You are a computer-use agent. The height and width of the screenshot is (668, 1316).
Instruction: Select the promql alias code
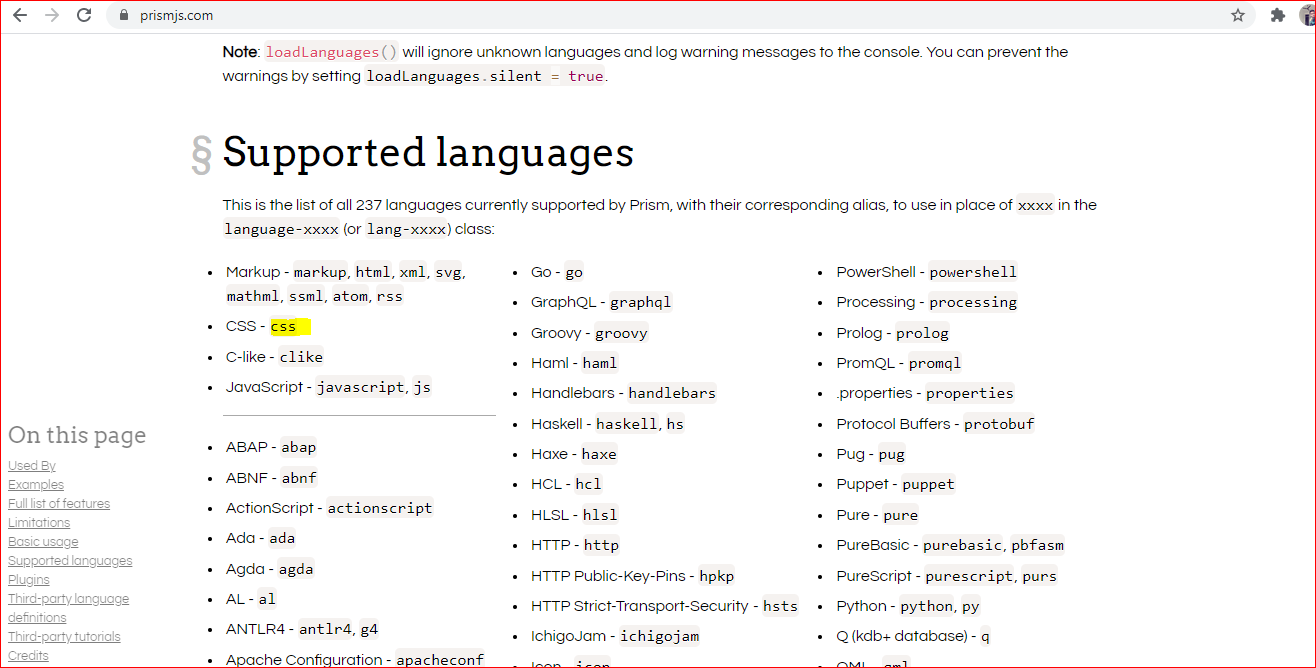(935, 363)
